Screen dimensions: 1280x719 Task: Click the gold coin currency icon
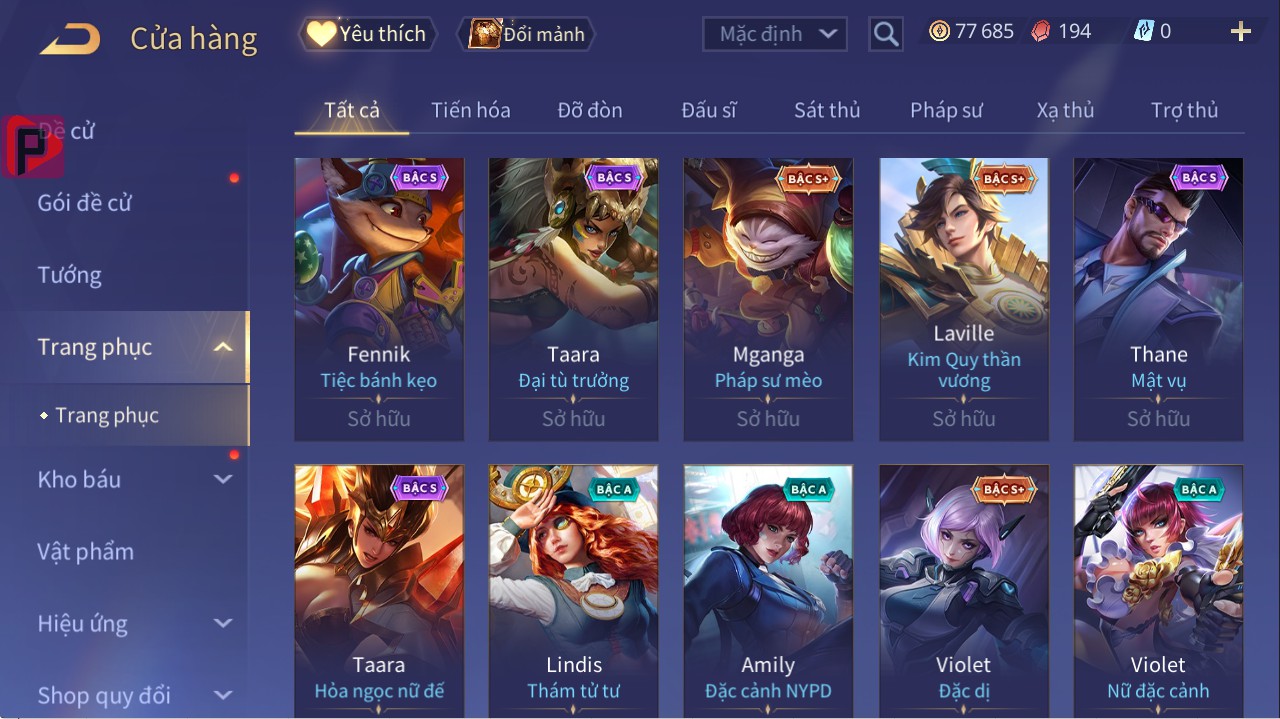[939, 31]
